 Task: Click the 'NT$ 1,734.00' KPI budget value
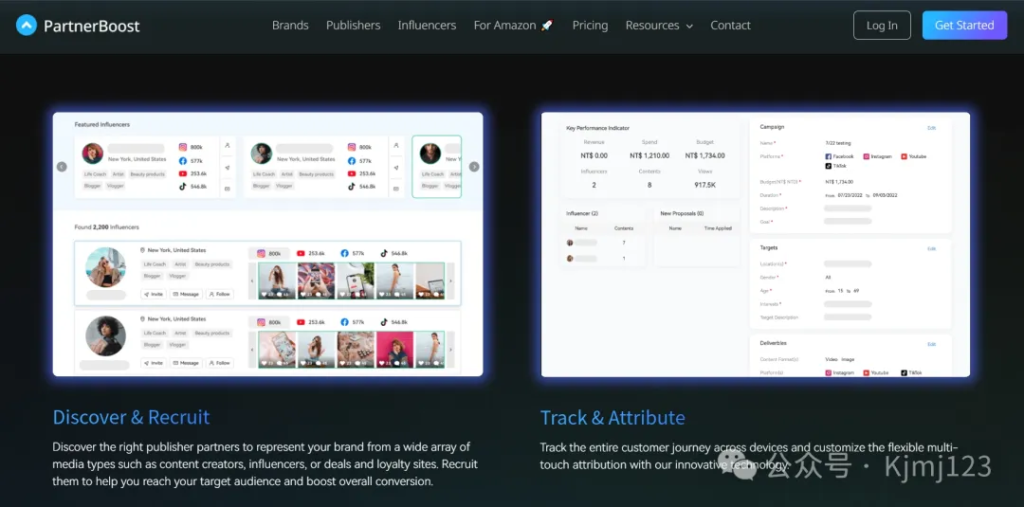coord(705,156)
